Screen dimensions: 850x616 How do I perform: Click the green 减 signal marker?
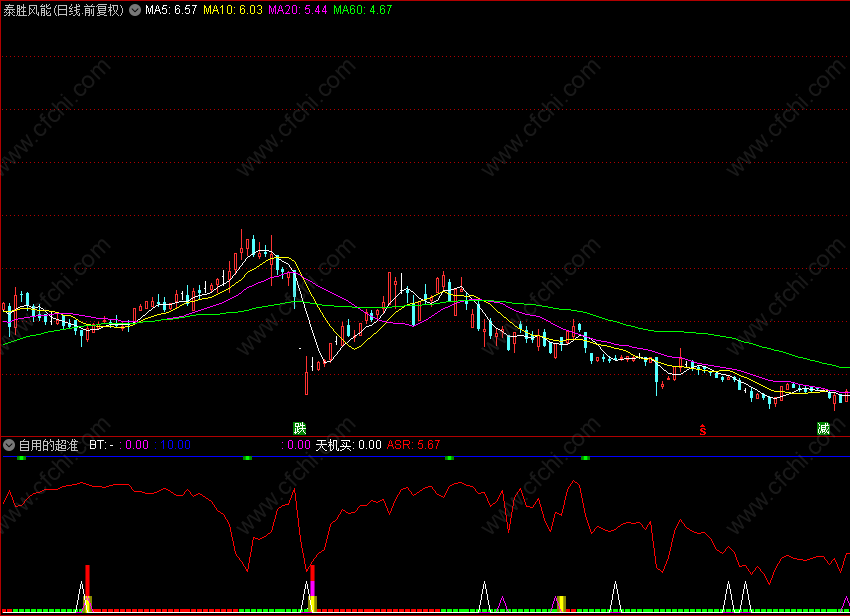[x=823, y=428]
